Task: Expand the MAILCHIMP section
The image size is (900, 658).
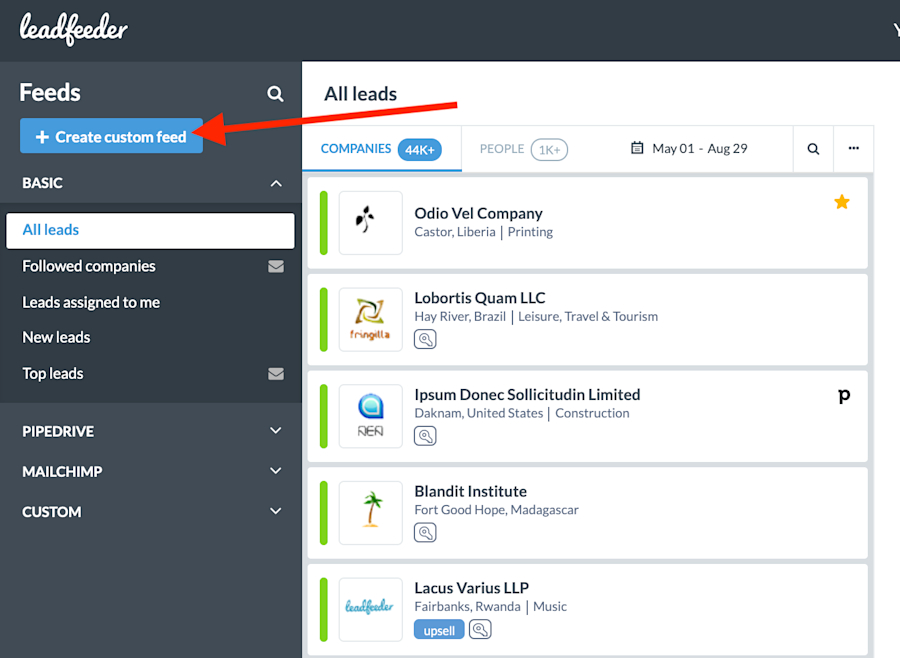Action: point(276,471)
